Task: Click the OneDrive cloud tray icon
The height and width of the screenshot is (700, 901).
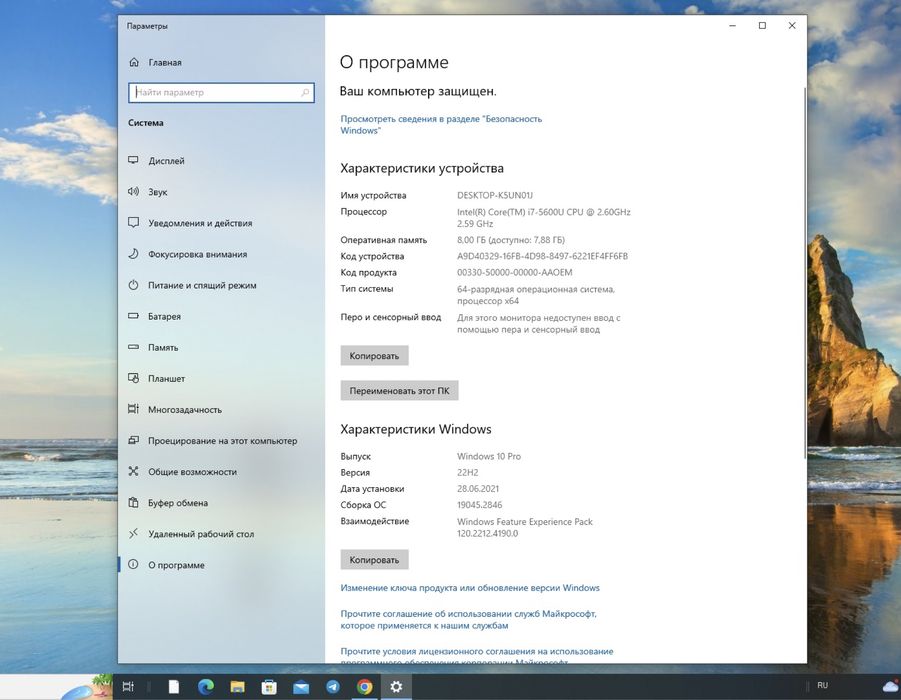Action: click(x=891, y=685)
